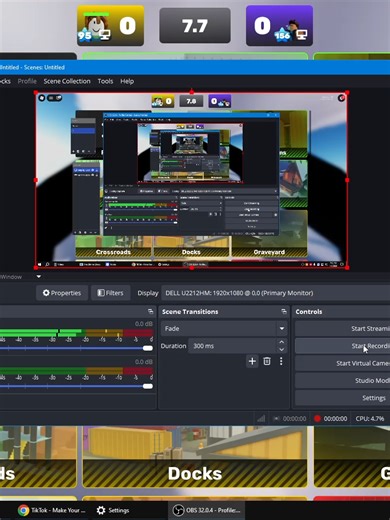The height and width of the screenshot is (520, 390).
Task: Open the Scene Collection menu
Action: coord(67,81)
